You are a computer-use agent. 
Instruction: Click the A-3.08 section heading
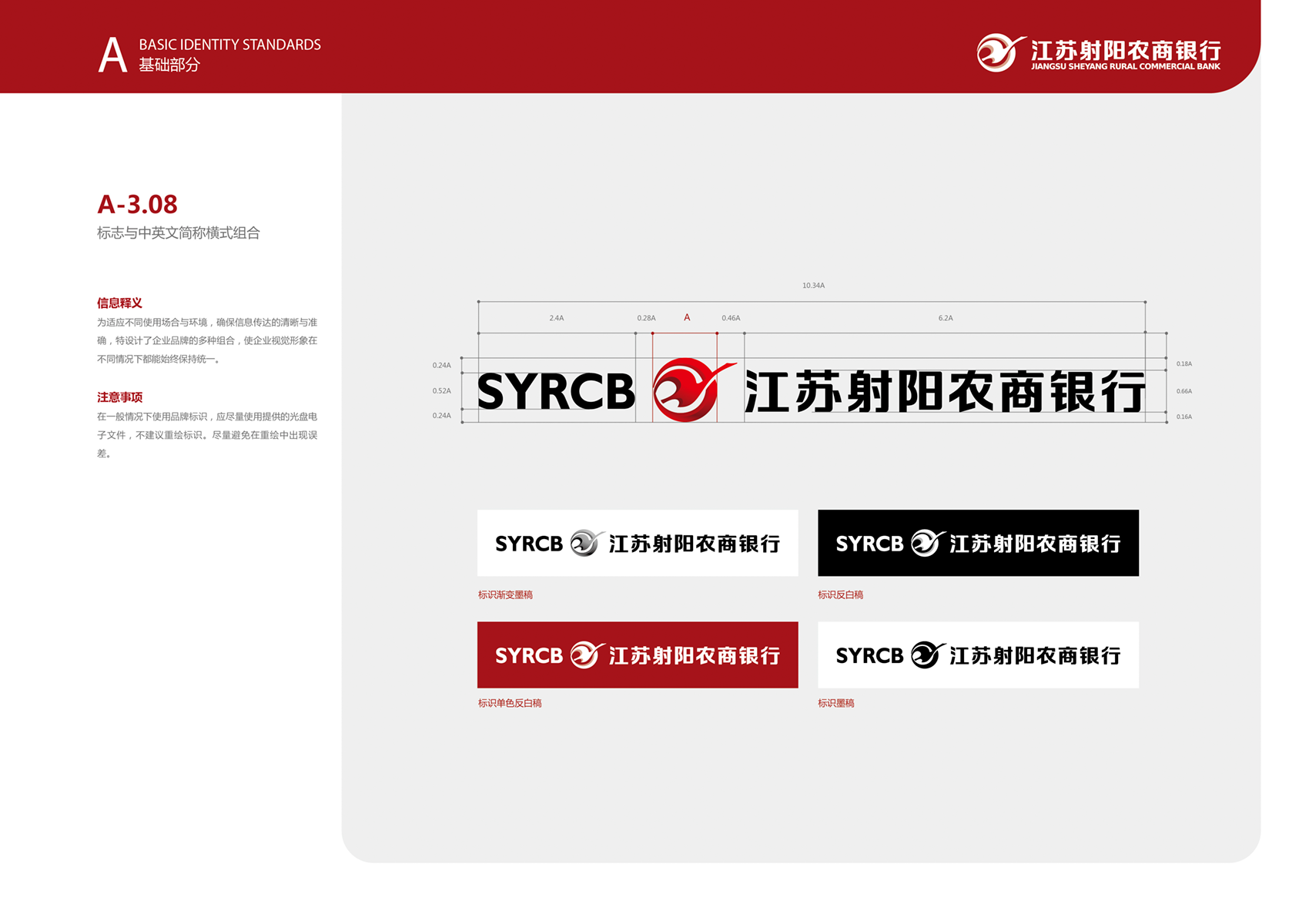point(137,204)
